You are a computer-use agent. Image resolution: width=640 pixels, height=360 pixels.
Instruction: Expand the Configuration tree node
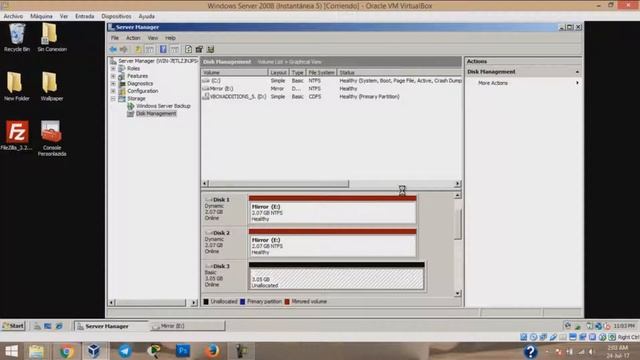(113, 91)
